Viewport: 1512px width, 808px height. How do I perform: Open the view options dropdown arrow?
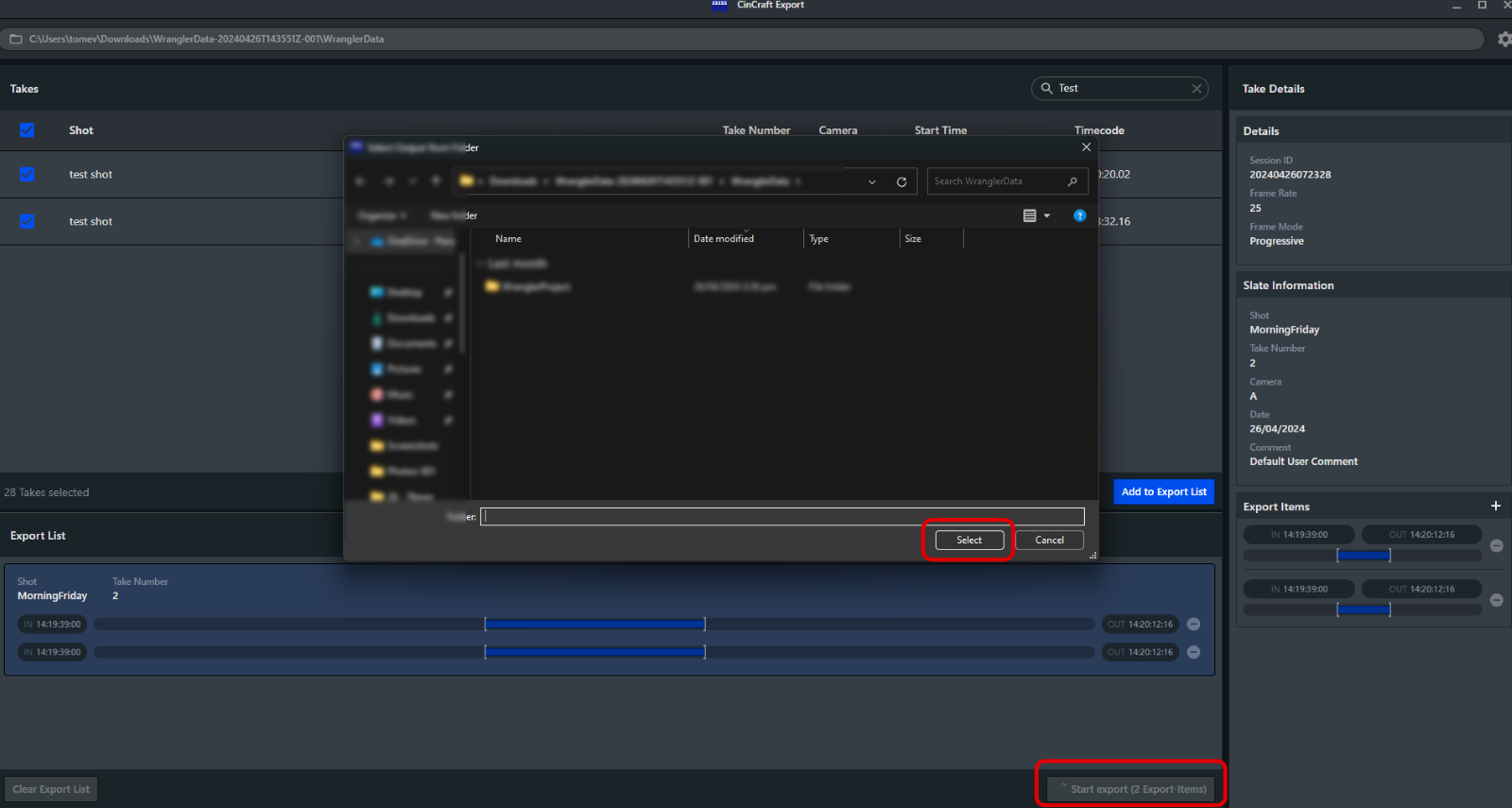pyautogui.click(x=1047, y=215)
